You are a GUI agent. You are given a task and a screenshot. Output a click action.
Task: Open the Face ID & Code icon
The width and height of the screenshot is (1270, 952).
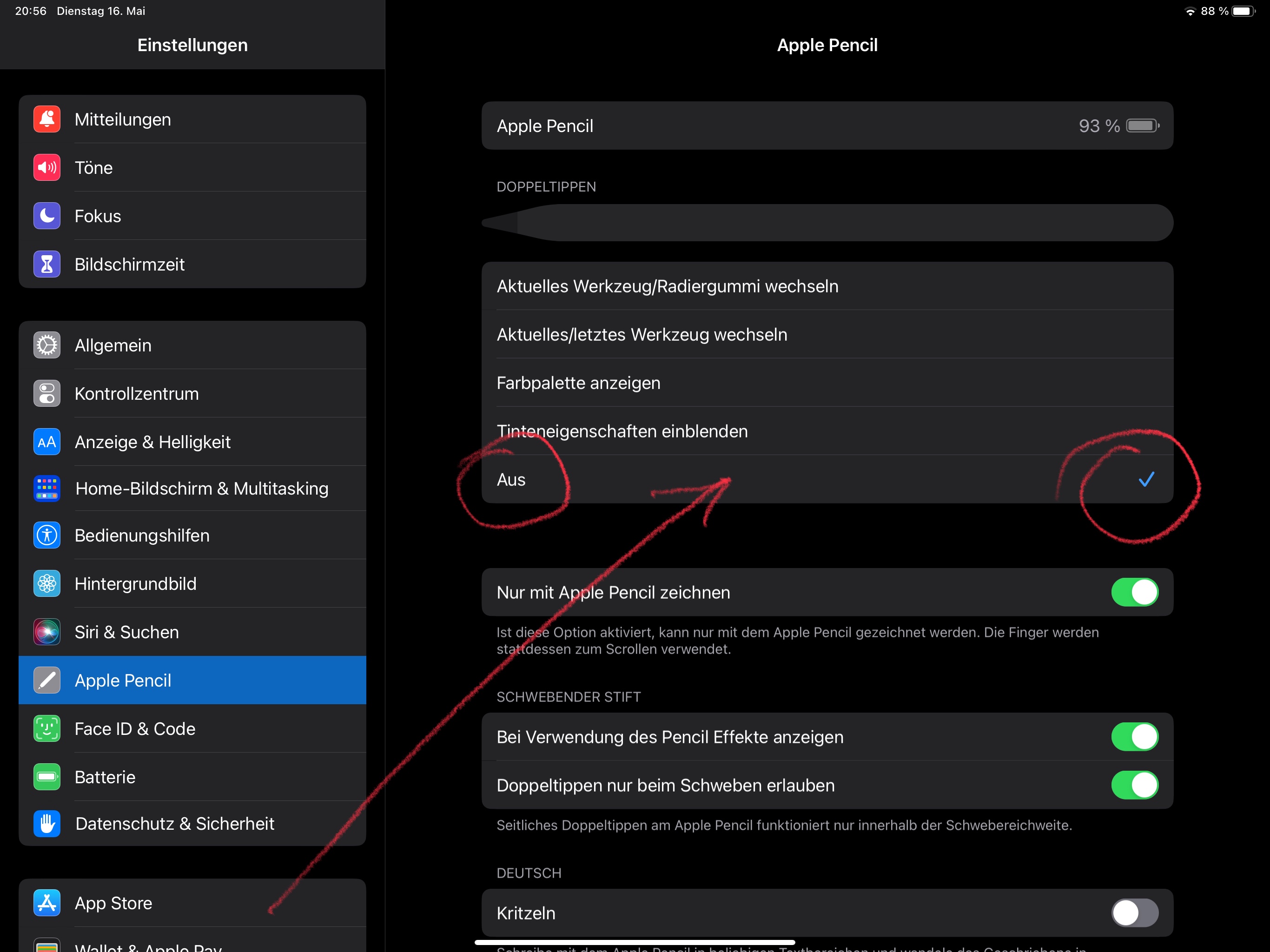(x=46, y=728)
